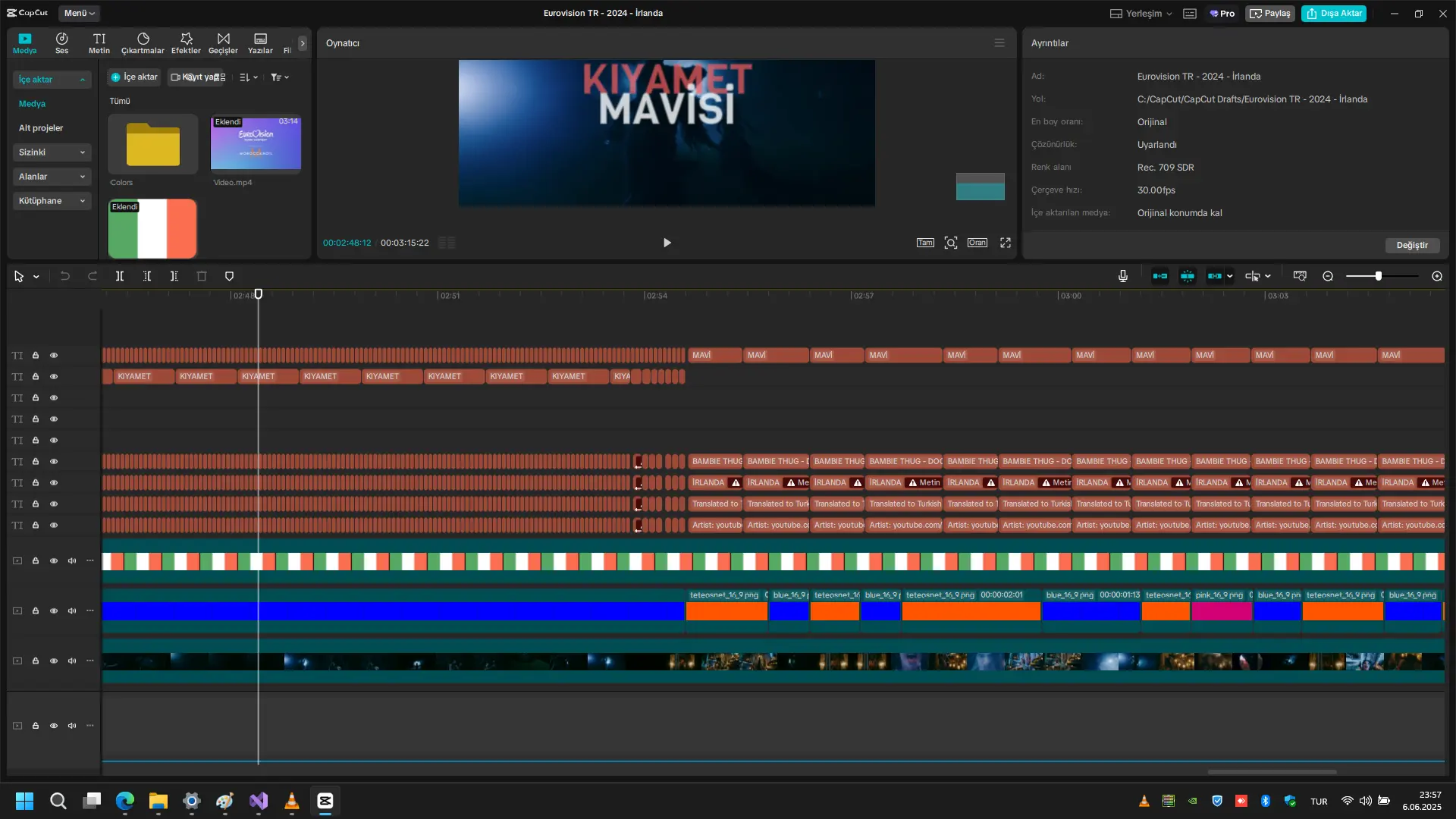This screenshot has width=1456, height=819.
Task: Open the Efektler tool panel
Action: coord(186,43)
